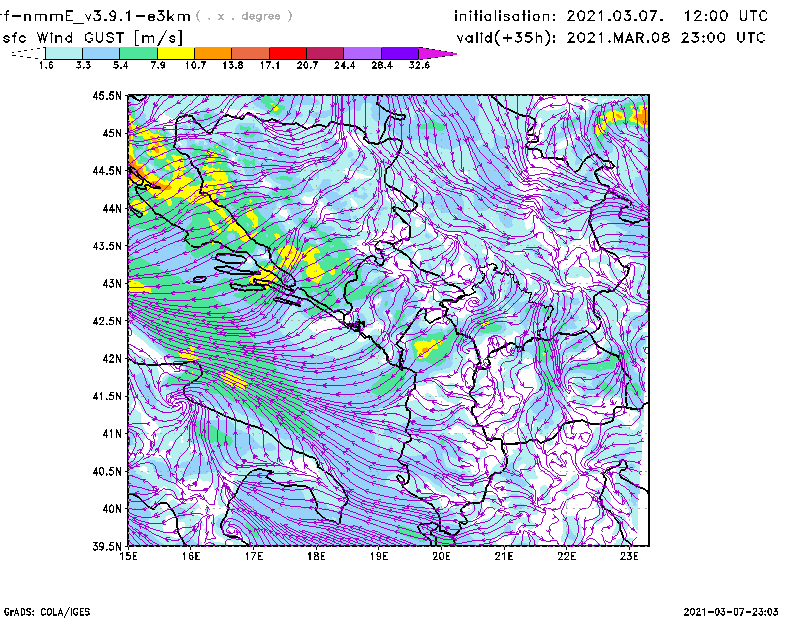Click the "sfc Wind GUST [m/s]" title
This screenshot has height=618, width=800.
click(92, 38)
